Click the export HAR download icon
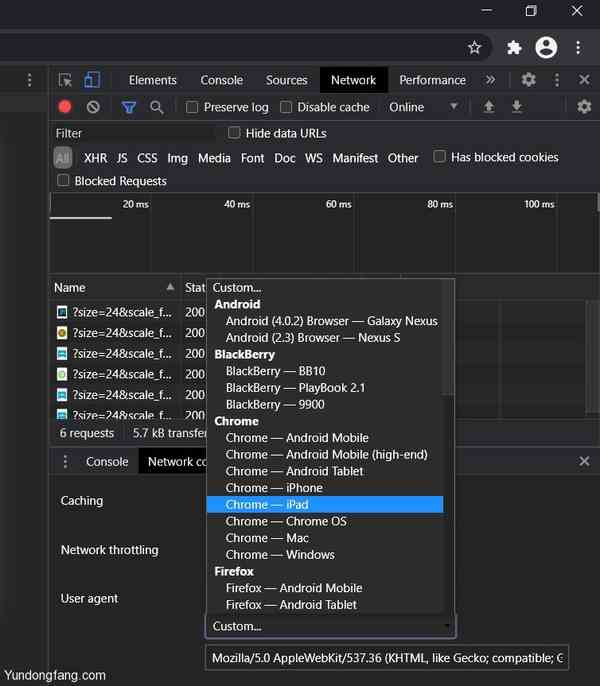The height and width of the screenshot is (686, 600). click(x=517, y=106)
